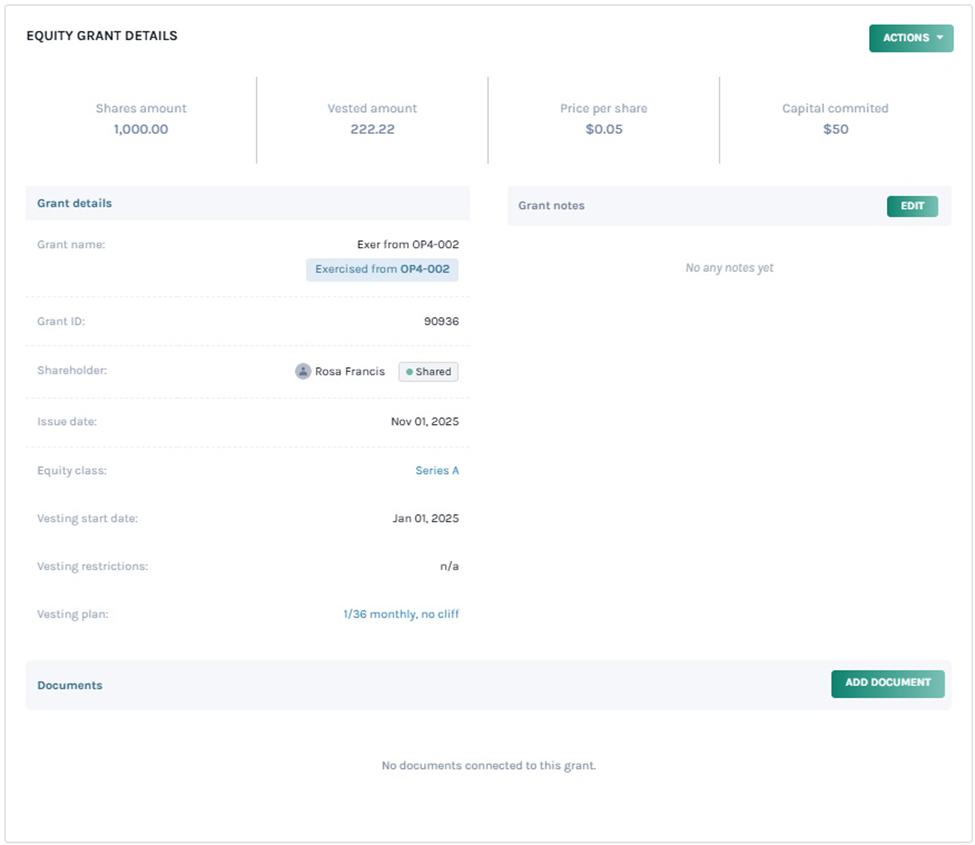Click the 'No any notes yet' placeholder
The image size is (975, 845).
(729, 268)
